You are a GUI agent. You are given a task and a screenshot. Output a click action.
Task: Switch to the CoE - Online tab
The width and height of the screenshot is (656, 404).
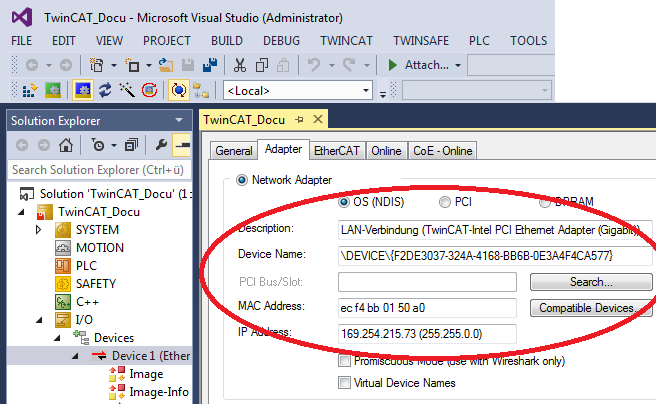[443, 151]
